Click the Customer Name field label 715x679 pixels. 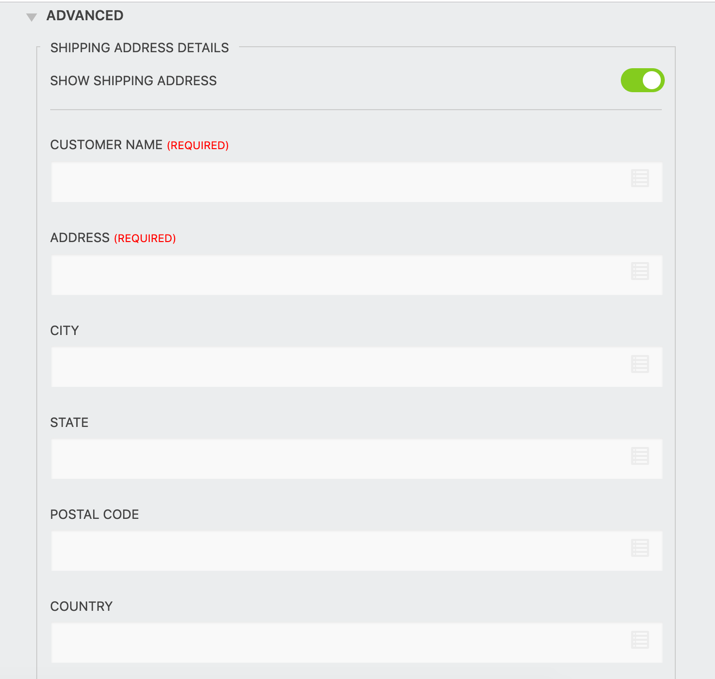point(106,145)
